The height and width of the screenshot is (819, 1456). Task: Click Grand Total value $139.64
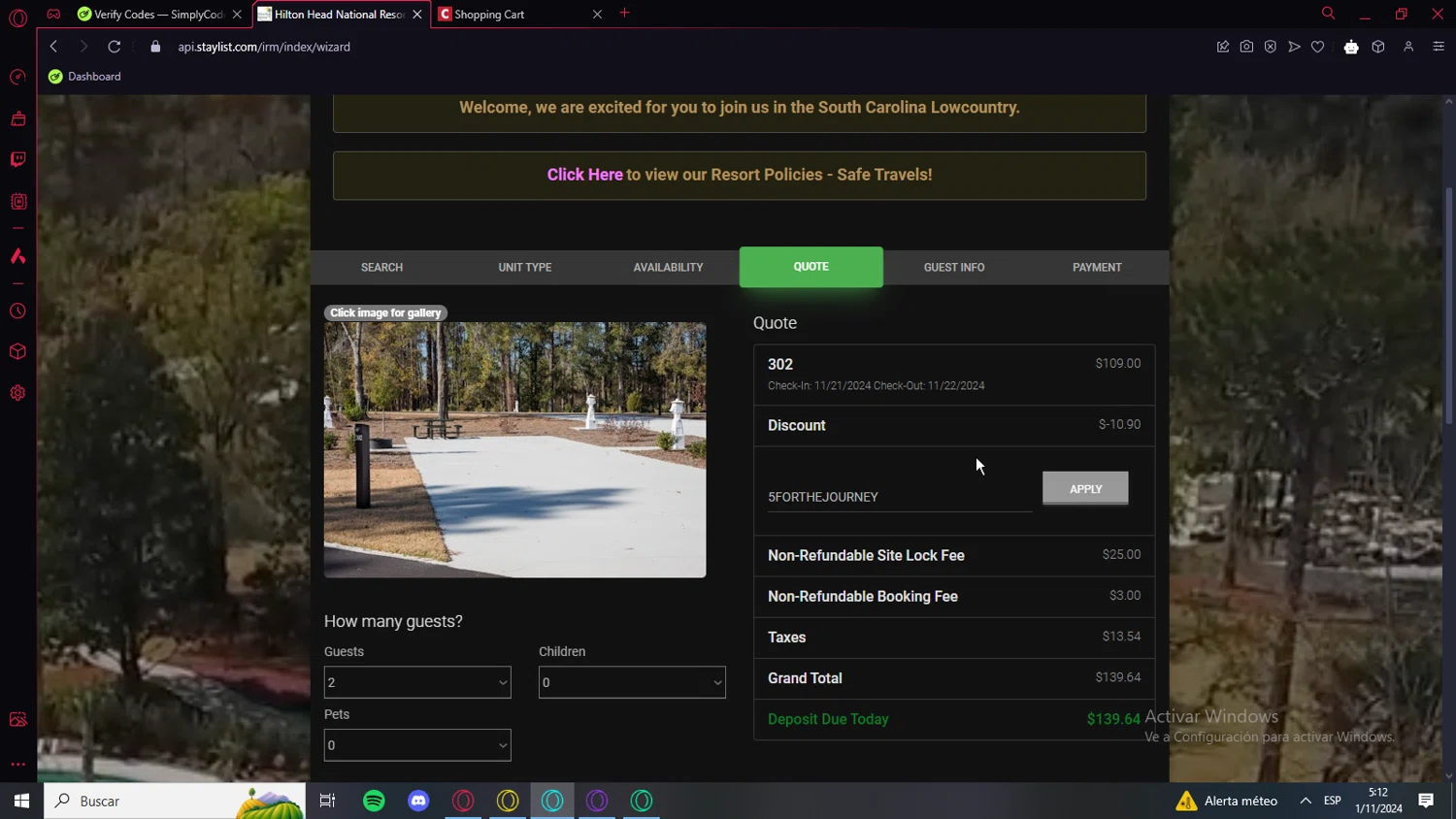1118,677
